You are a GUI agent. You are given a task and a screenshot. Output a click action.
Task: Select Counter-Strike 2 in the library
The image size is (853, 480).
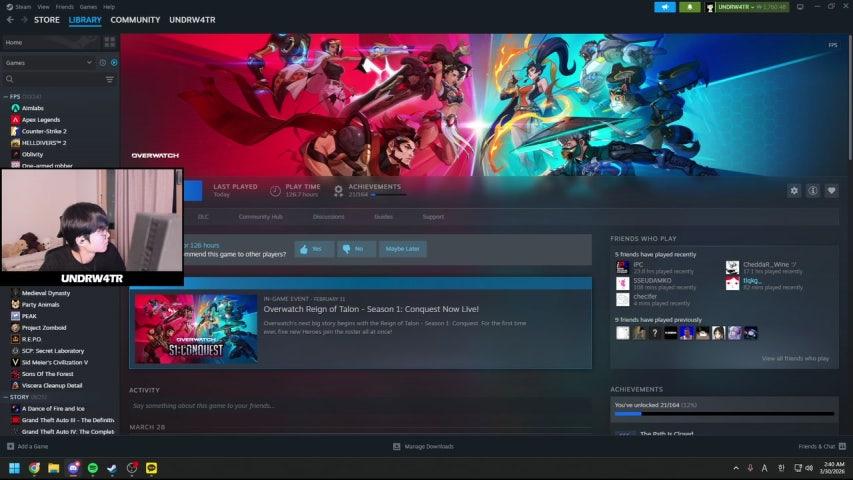pyautogui.click(x=44, y=131)
